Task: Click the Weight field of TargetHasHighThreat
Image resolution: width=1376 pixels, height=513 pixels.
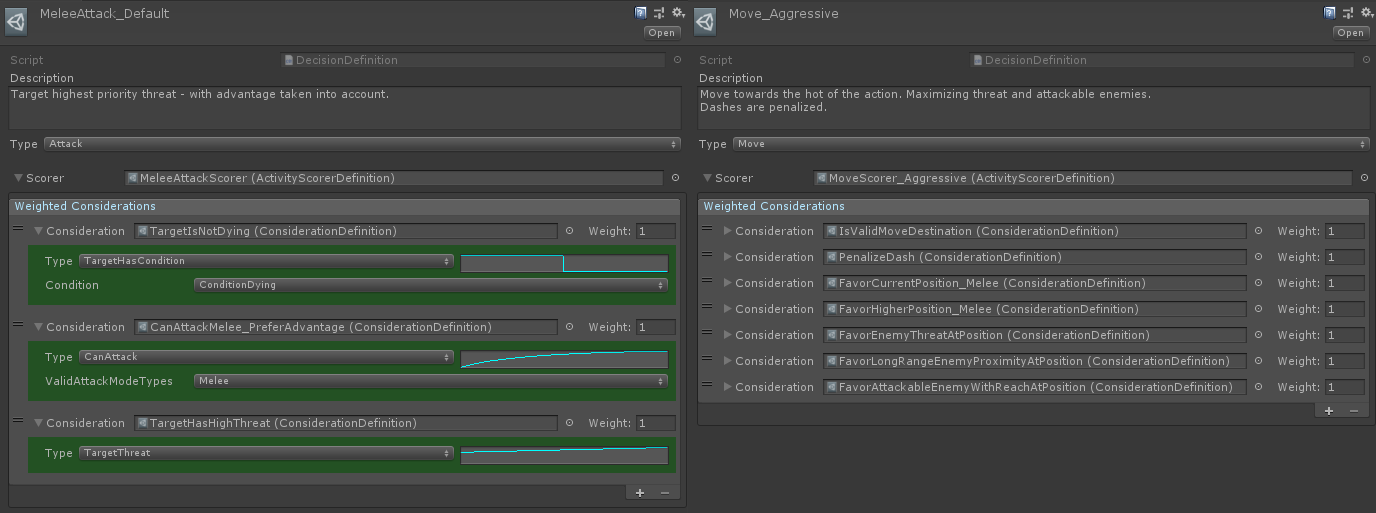Action: [x=656, y=423]
